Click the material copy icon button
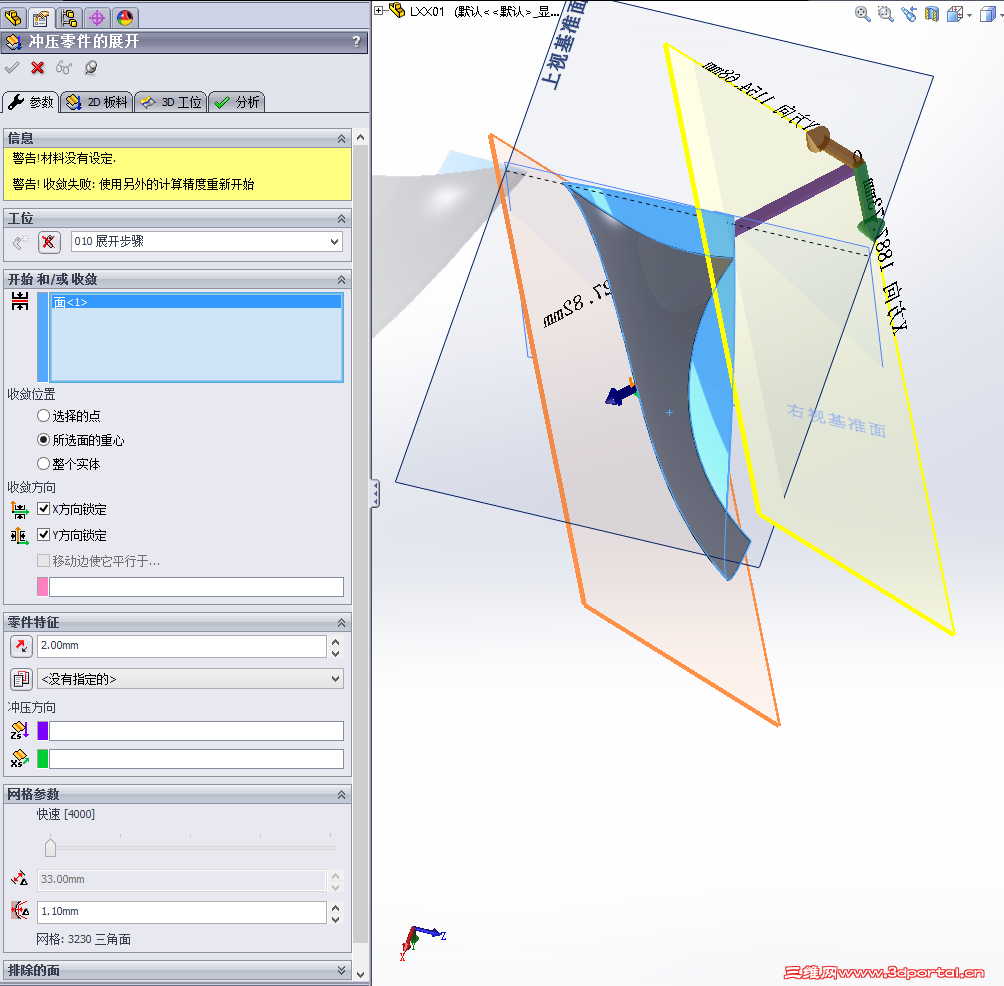The height and width of the screenshot is (986, 1004). [21, 679]
